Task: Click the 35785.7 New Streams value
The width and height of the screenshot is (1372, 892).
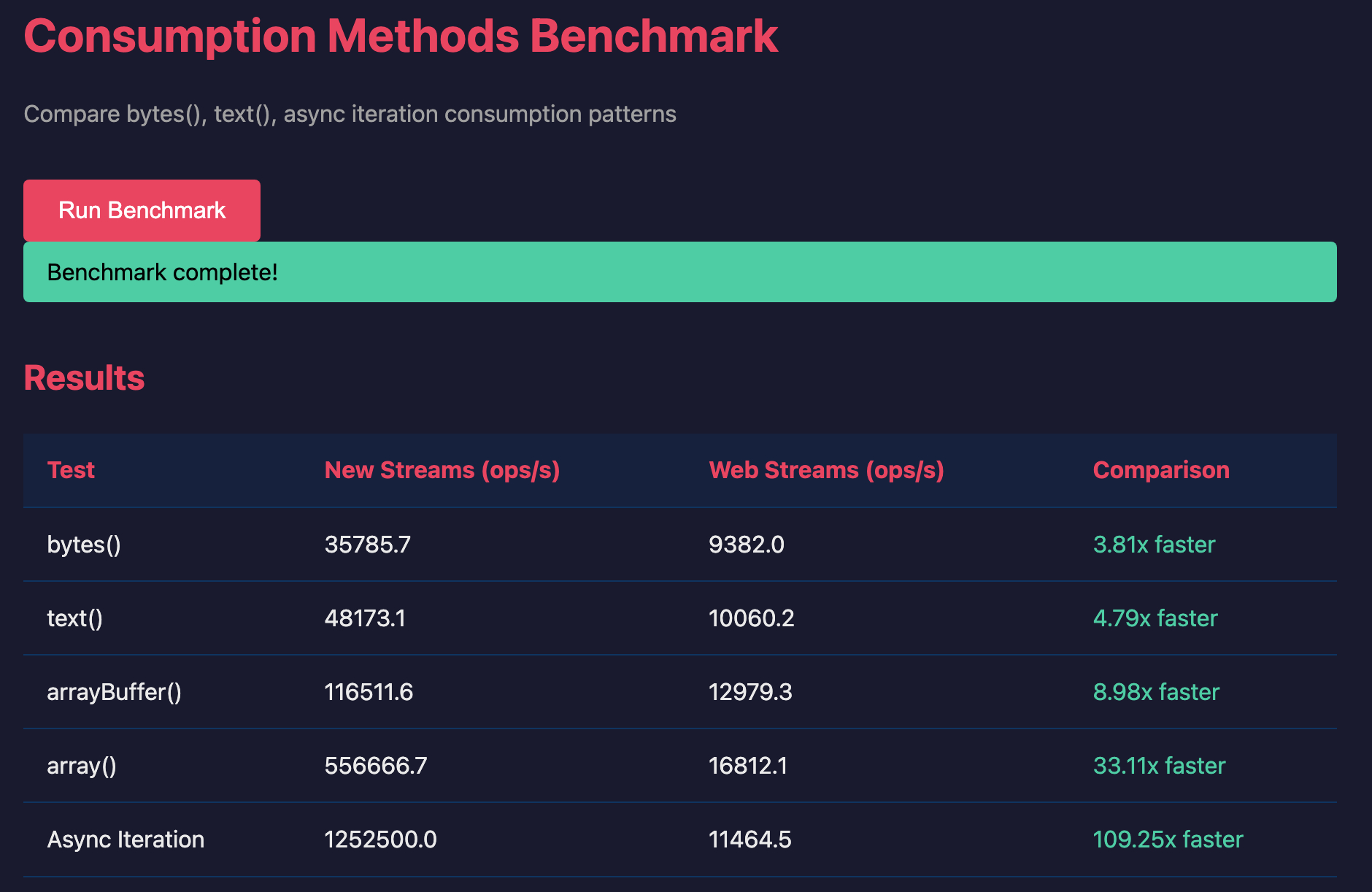Action: 367,545
